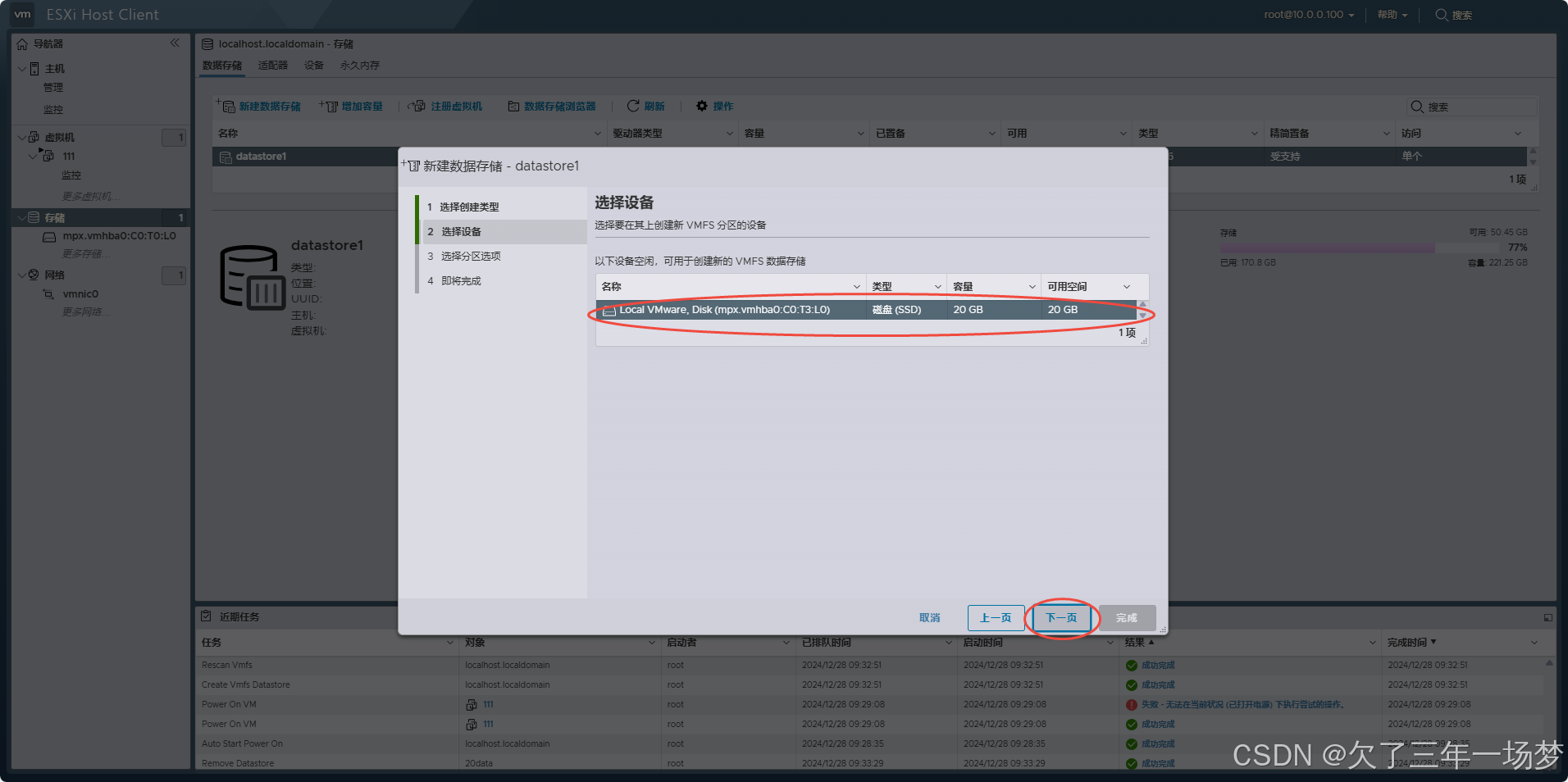
Task: Click the network icon in navigator
Action: (x=34, y=275)
